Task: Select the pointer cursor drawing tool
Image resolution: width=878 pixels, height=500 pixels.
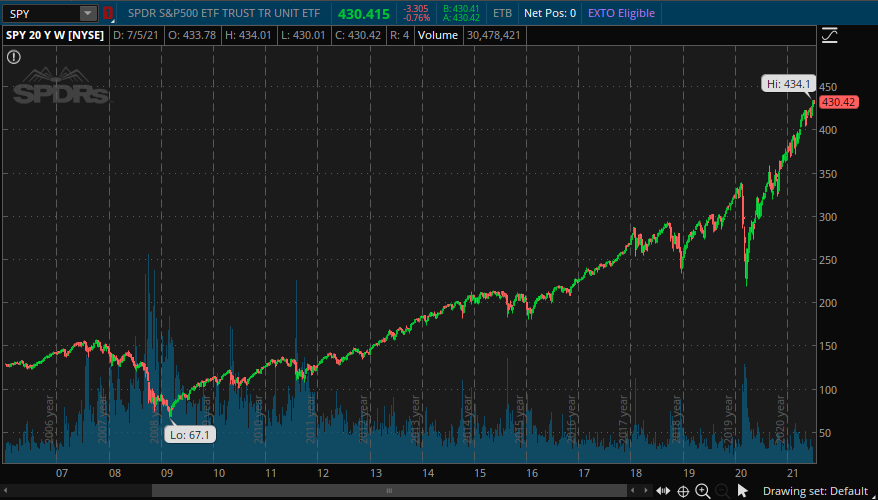Action: 742,492
